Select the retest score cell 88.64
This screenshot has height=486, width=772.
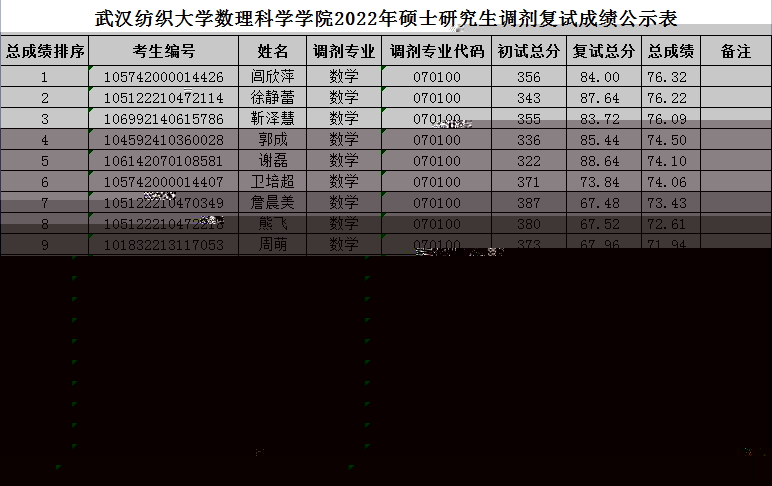[x=604, y=161]
